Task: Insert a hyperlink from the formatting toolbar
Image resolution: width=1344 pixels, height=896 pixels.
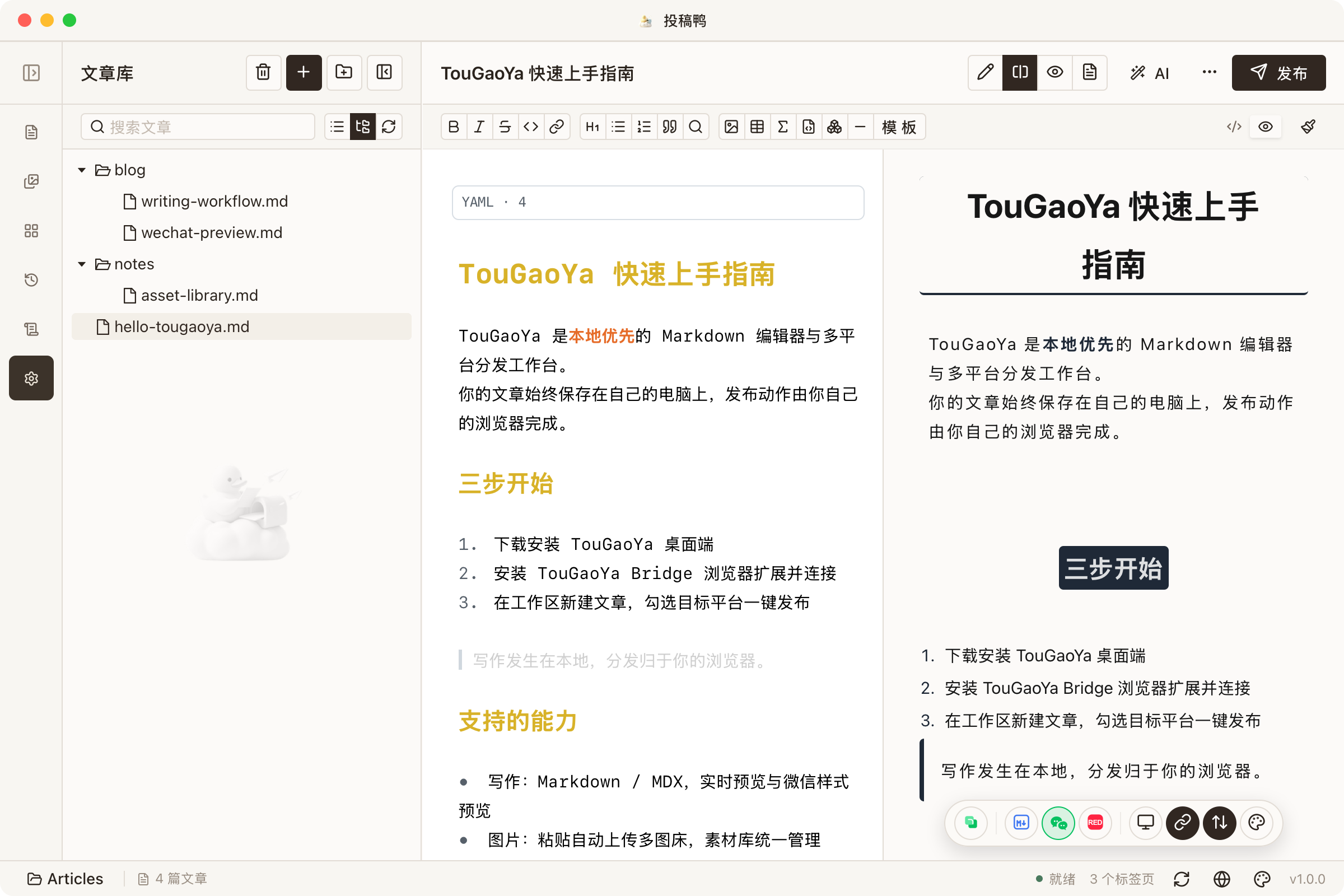Action: (x=557, y=127)
